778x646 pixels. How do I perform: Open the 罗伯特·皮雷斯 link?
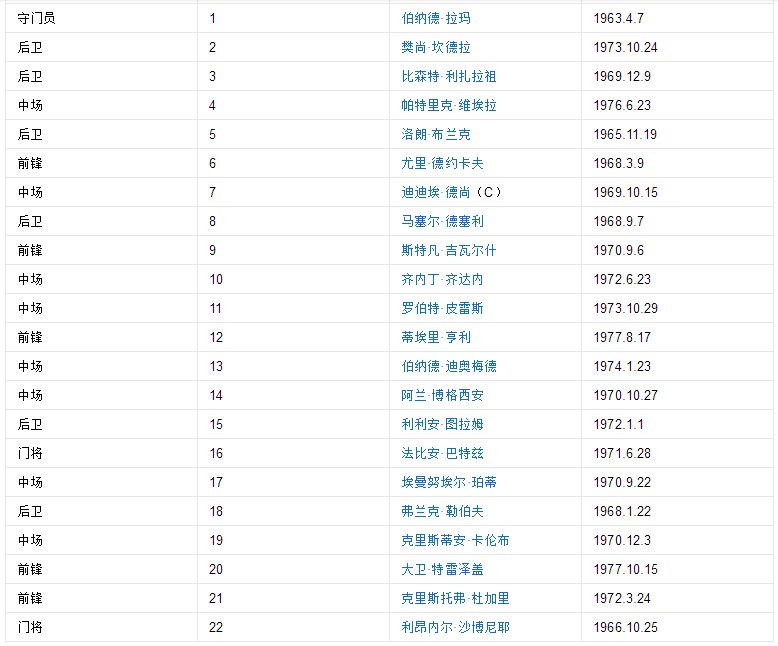(x=442, y=308)
